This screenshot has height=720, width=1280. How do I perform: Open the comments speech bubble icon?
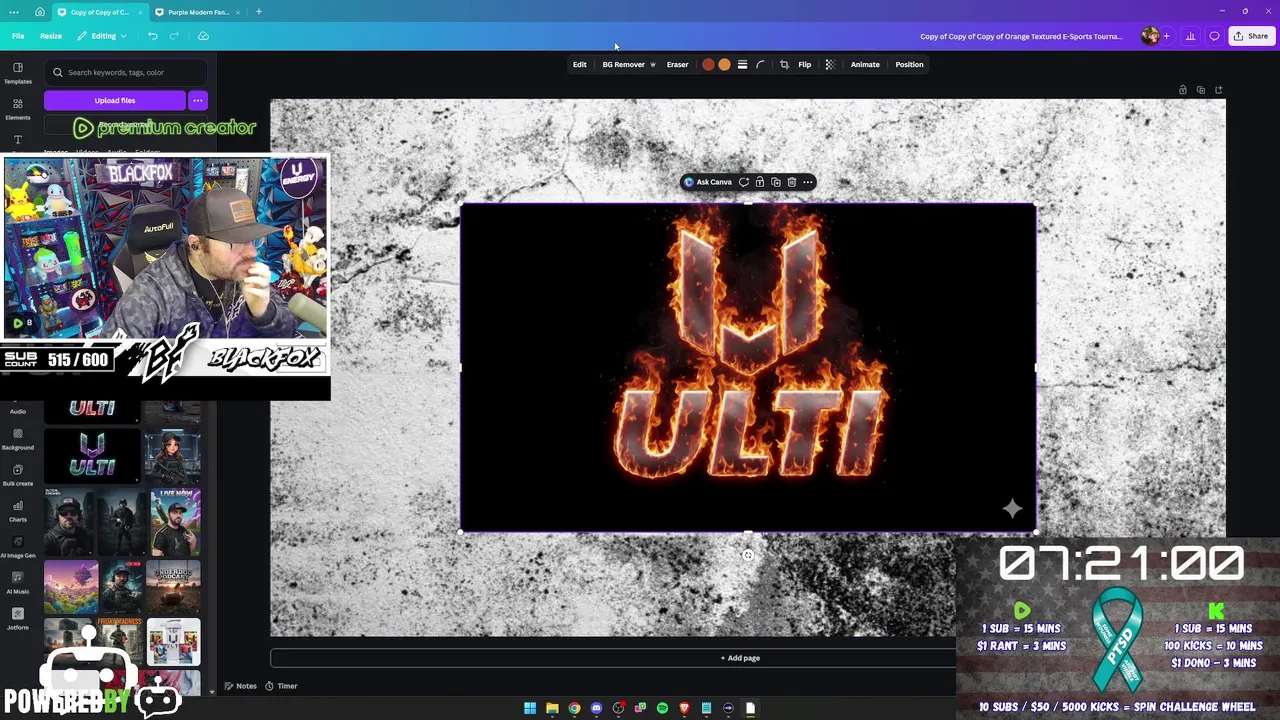[1214, 36]
